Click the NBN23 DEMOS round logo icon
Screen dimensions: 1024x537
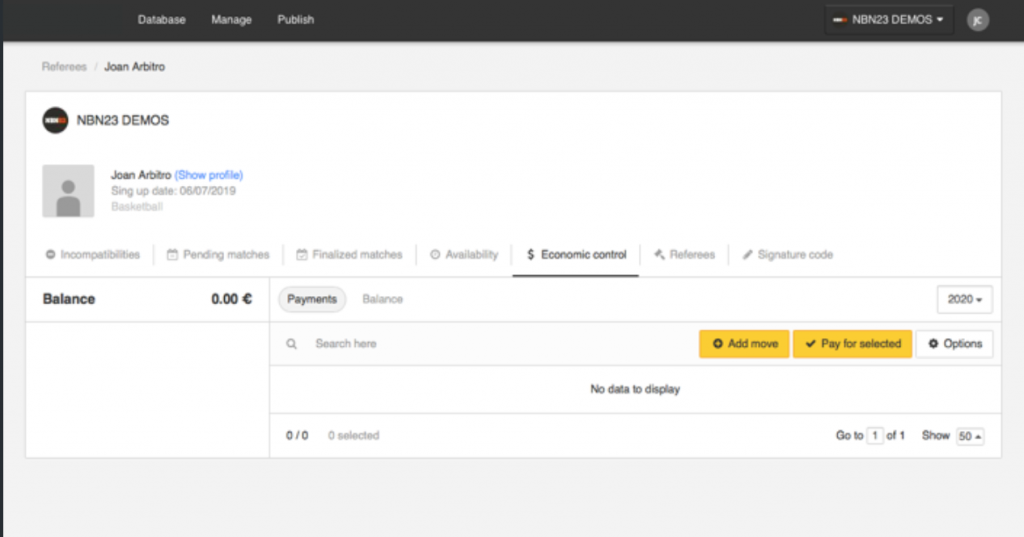click(56, 120)
